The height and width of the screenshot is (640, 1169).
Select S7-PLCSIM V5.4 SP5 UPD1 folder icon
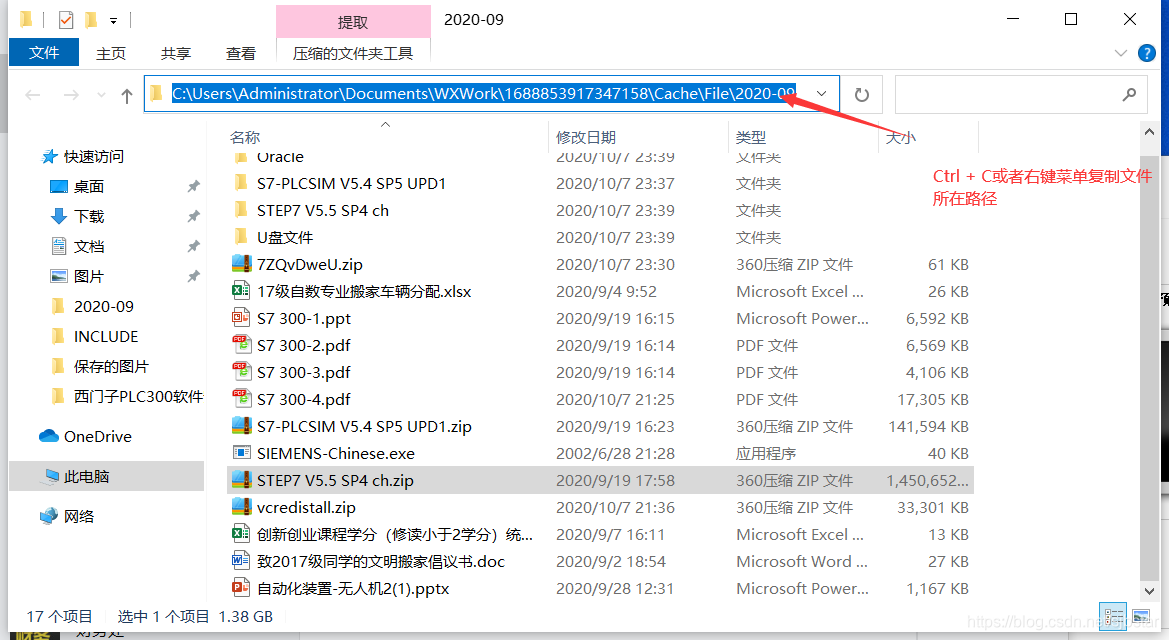click(241, 183)
